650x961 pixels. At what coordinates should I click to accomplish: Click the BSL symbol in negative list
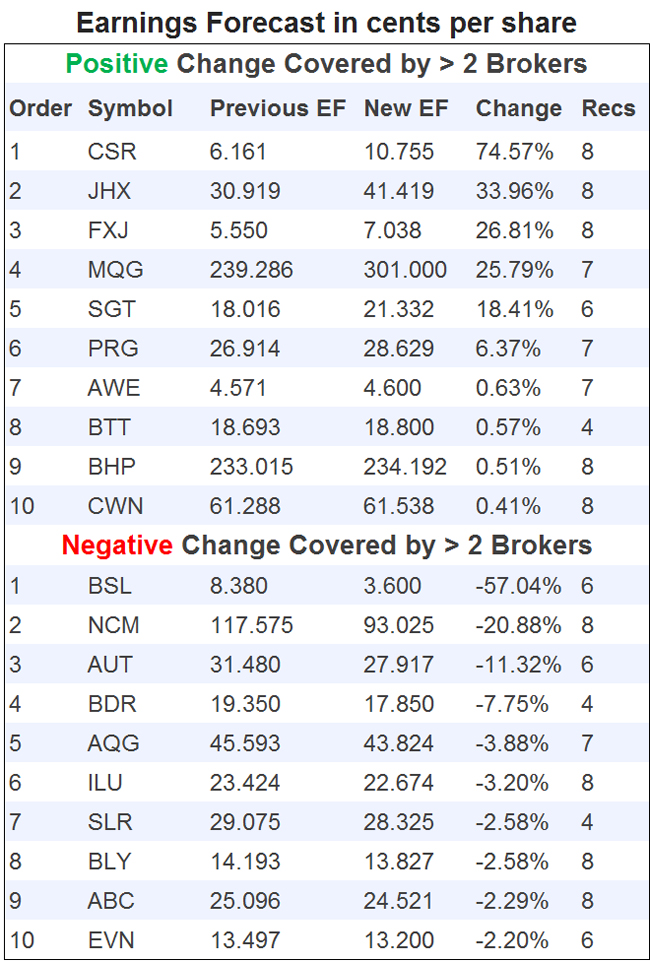click(110, 586)
